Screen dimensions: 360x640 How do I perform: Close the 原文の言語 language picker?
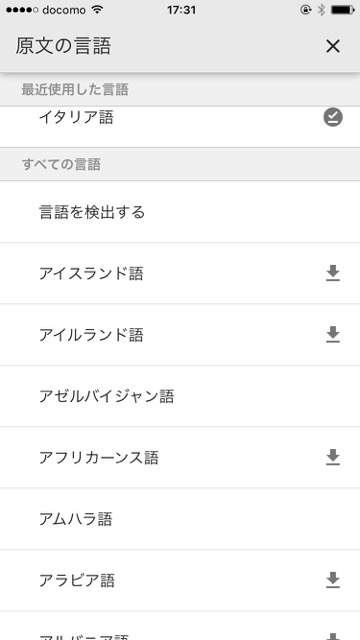[x=333, y=47]
